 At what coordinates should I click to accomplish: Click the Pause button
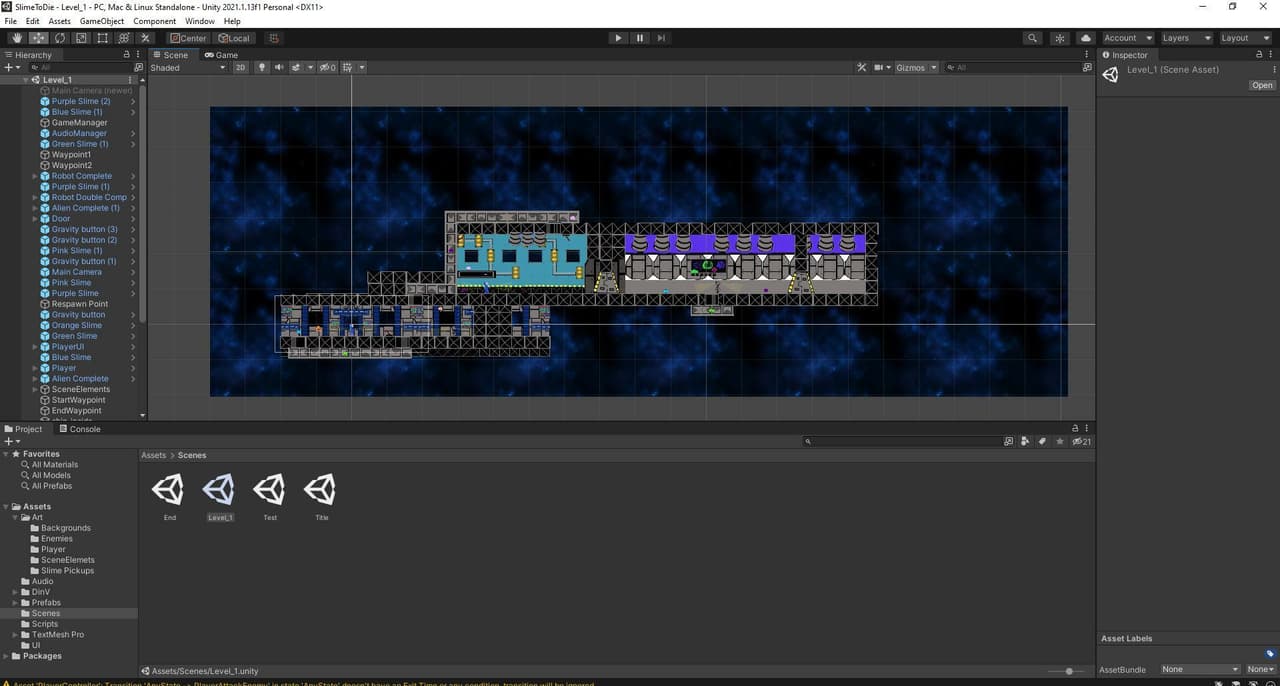click(640, 38)
